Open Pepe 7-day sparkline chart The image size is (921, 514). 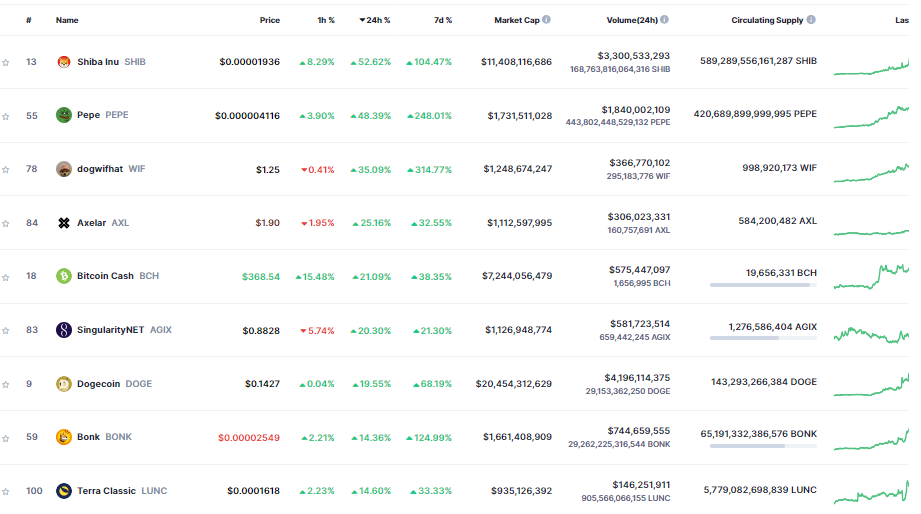(x=871, y=117)
